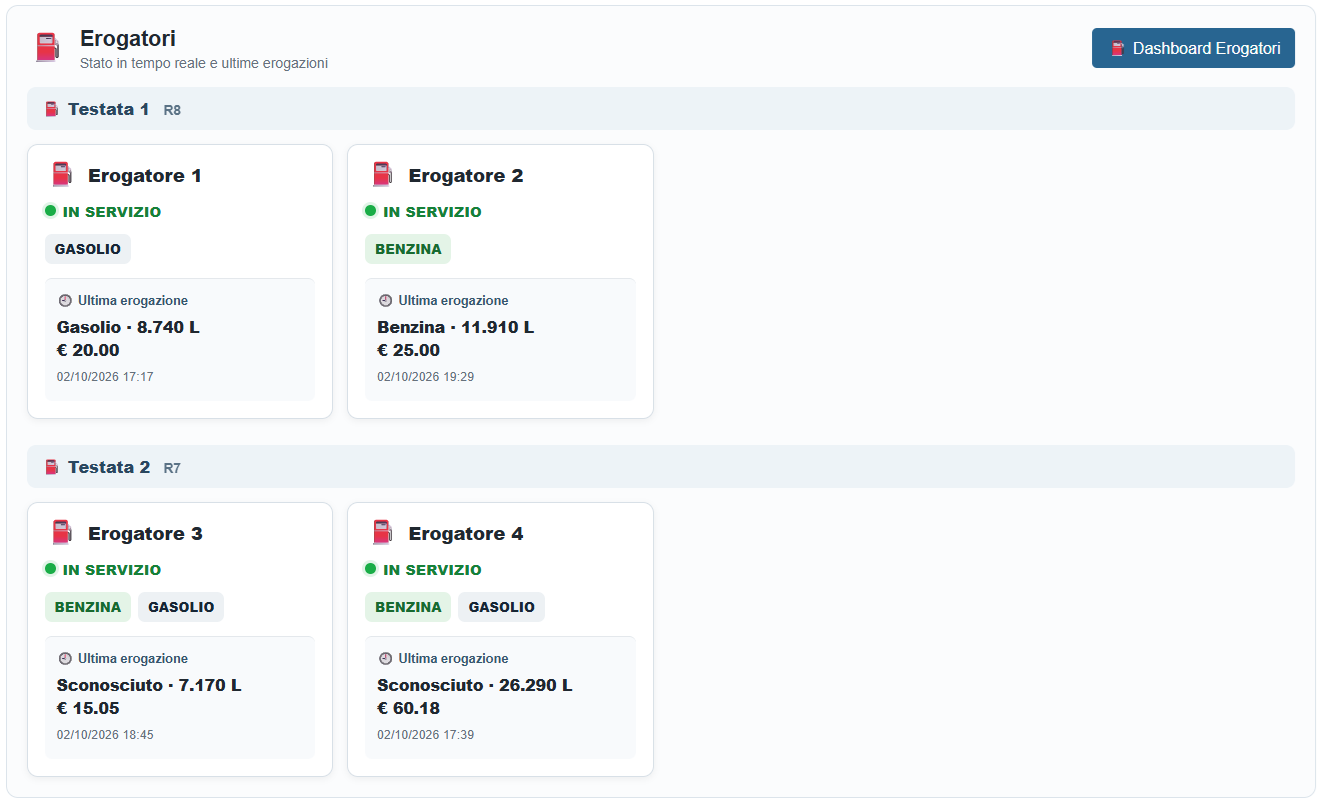Select the GASOLIO tag on Erogatore 1
This screenshot has height=805, width=1324.
(x=88, y=249)
